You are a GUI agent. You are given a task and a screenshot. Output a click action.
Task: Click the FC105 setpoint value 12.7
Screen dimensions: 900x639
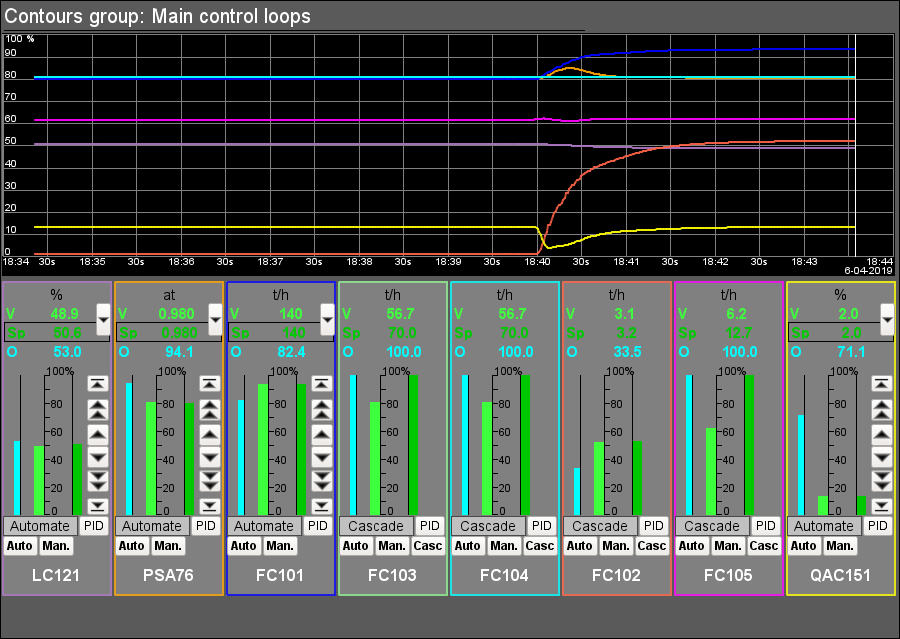click(739, 333)
